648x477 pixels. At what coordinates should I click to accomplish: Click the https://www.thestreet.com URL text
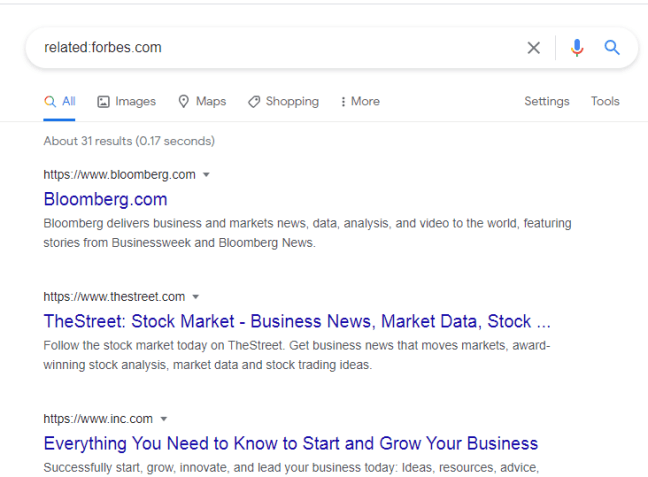(114, 297)
